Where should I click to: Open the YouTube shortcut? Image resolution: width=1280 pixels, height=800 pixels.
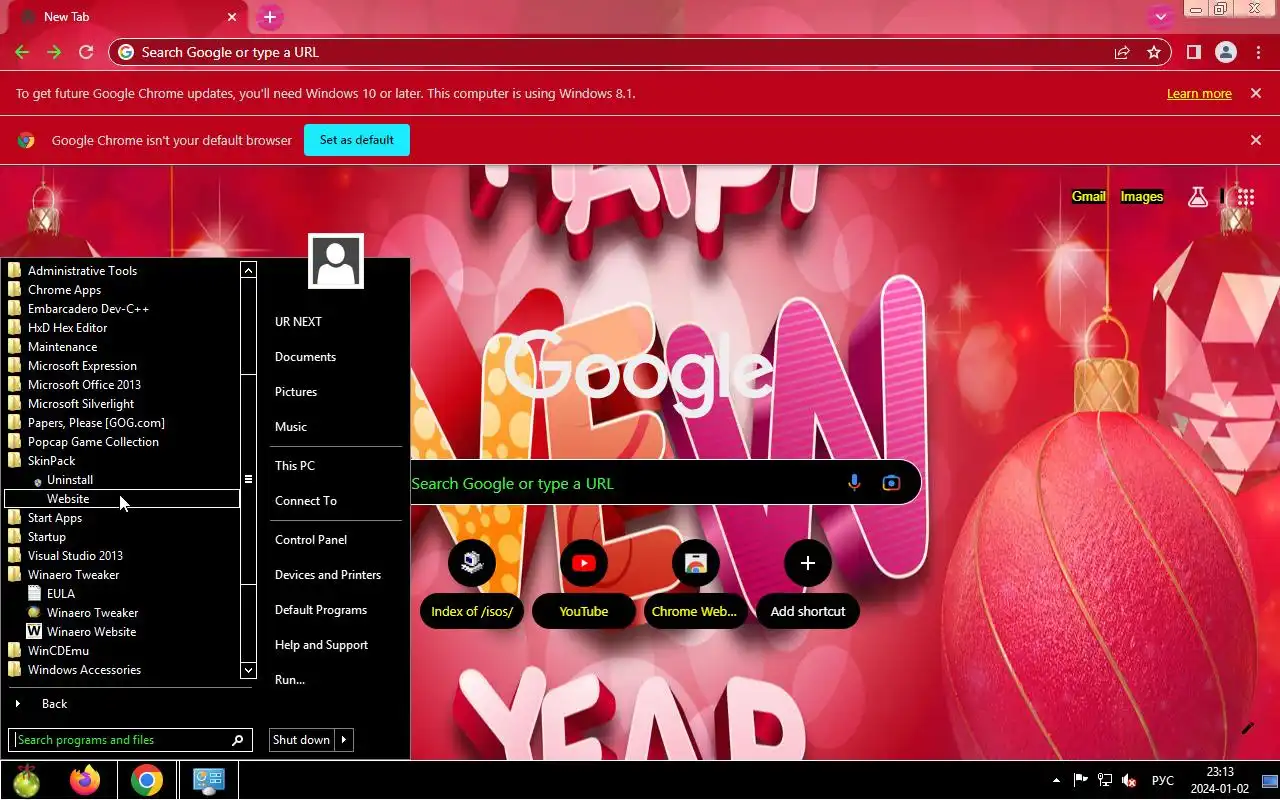click(x=584, y=584)
